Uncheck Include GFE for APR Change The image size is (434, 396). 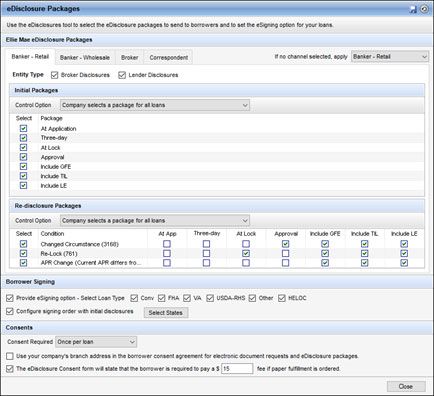coord(325,263)
